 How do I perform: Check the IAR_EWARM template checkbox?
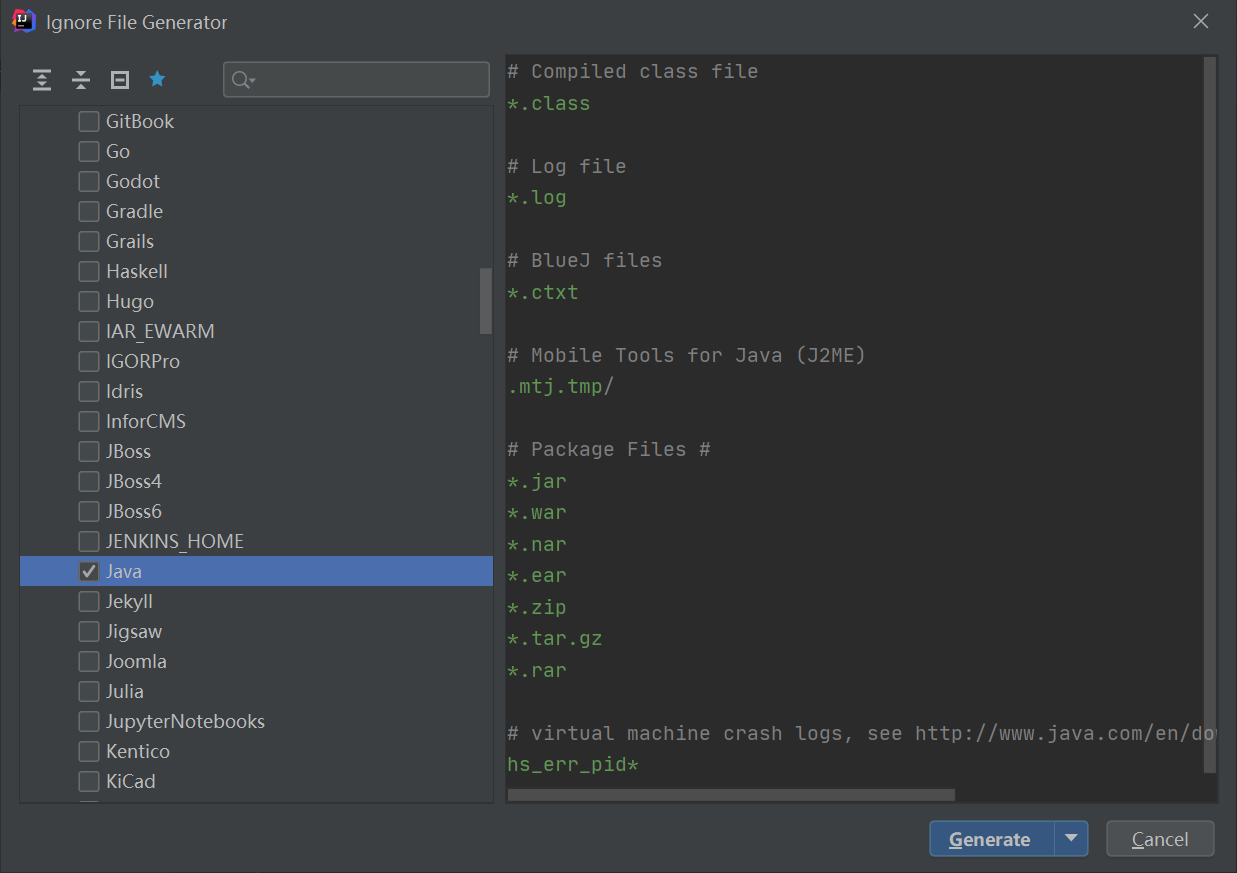(x=89, y=331)
